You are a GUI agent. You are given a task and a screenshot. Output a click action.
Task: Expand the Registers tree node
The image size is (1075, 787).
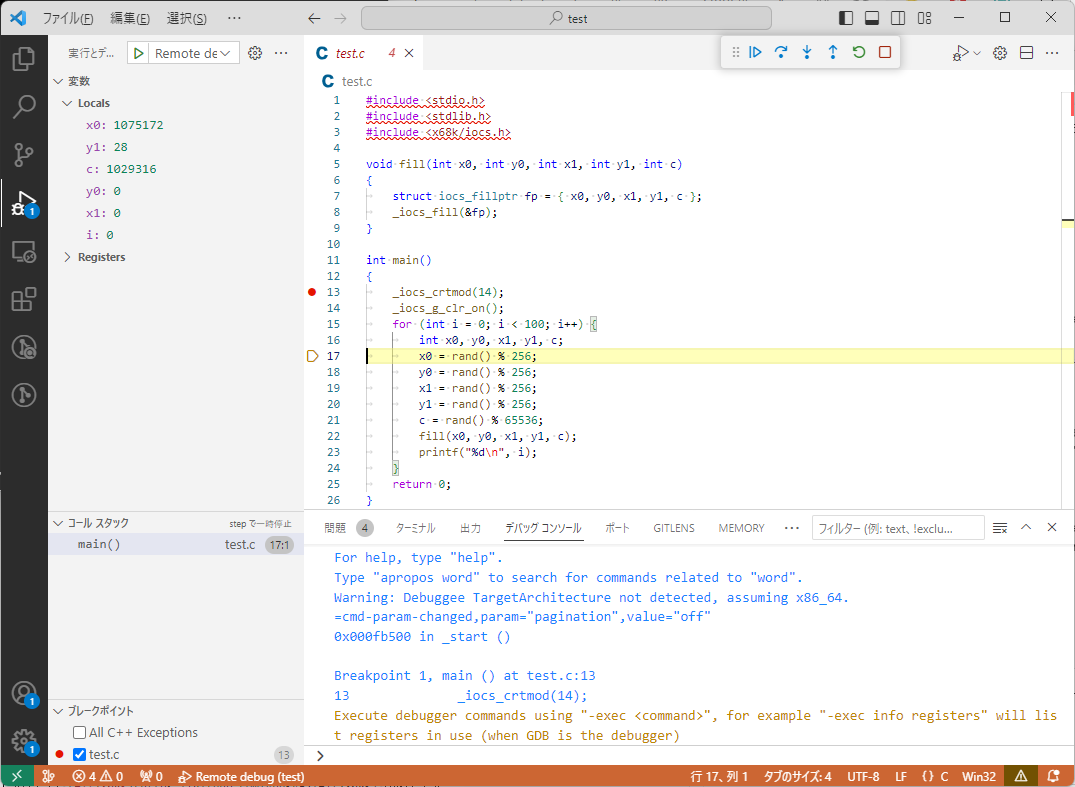point(67,257)
